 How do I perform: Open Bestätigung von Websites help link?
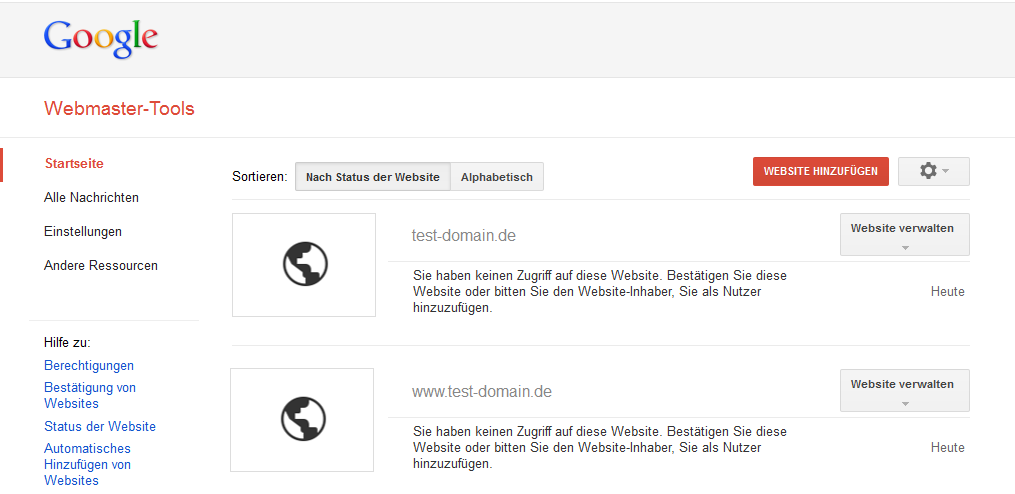pos(90,396)
